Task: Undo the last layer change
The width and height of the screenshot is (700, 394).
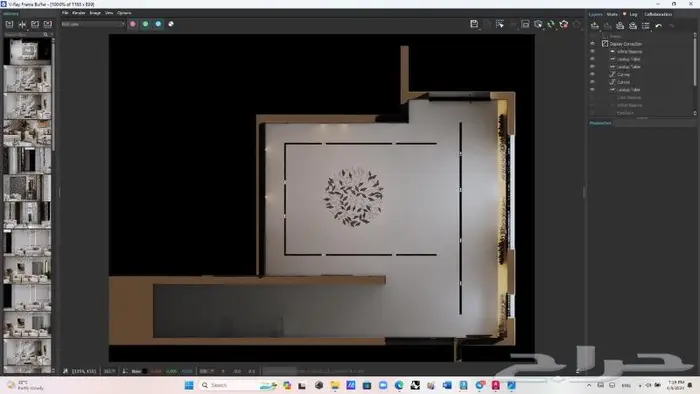Action: point(658,25)
